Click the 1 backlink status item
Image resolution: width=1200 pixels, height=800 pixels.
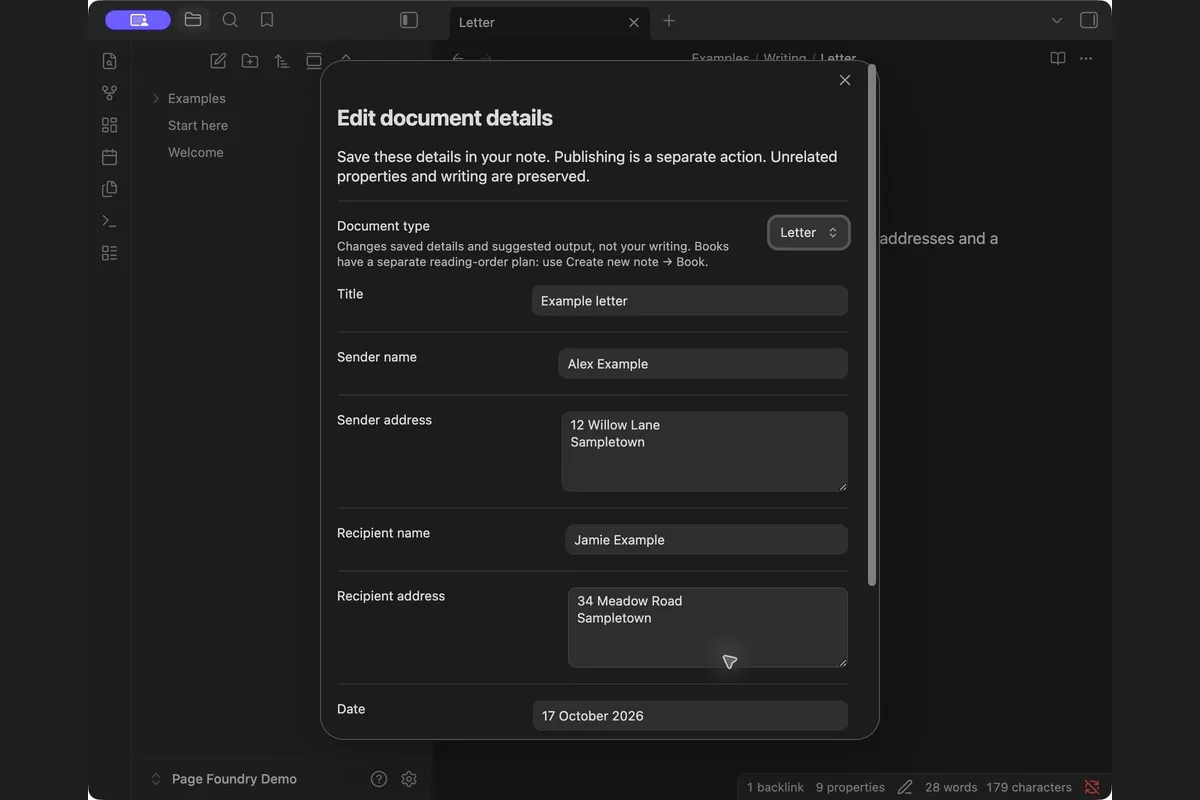click(x=776, y=787)
